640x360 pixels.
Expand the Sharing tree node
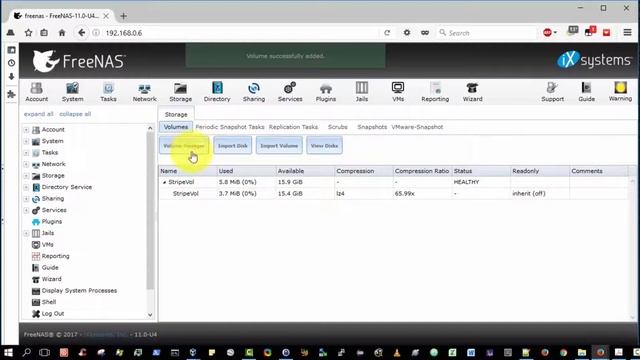[26, 199]
